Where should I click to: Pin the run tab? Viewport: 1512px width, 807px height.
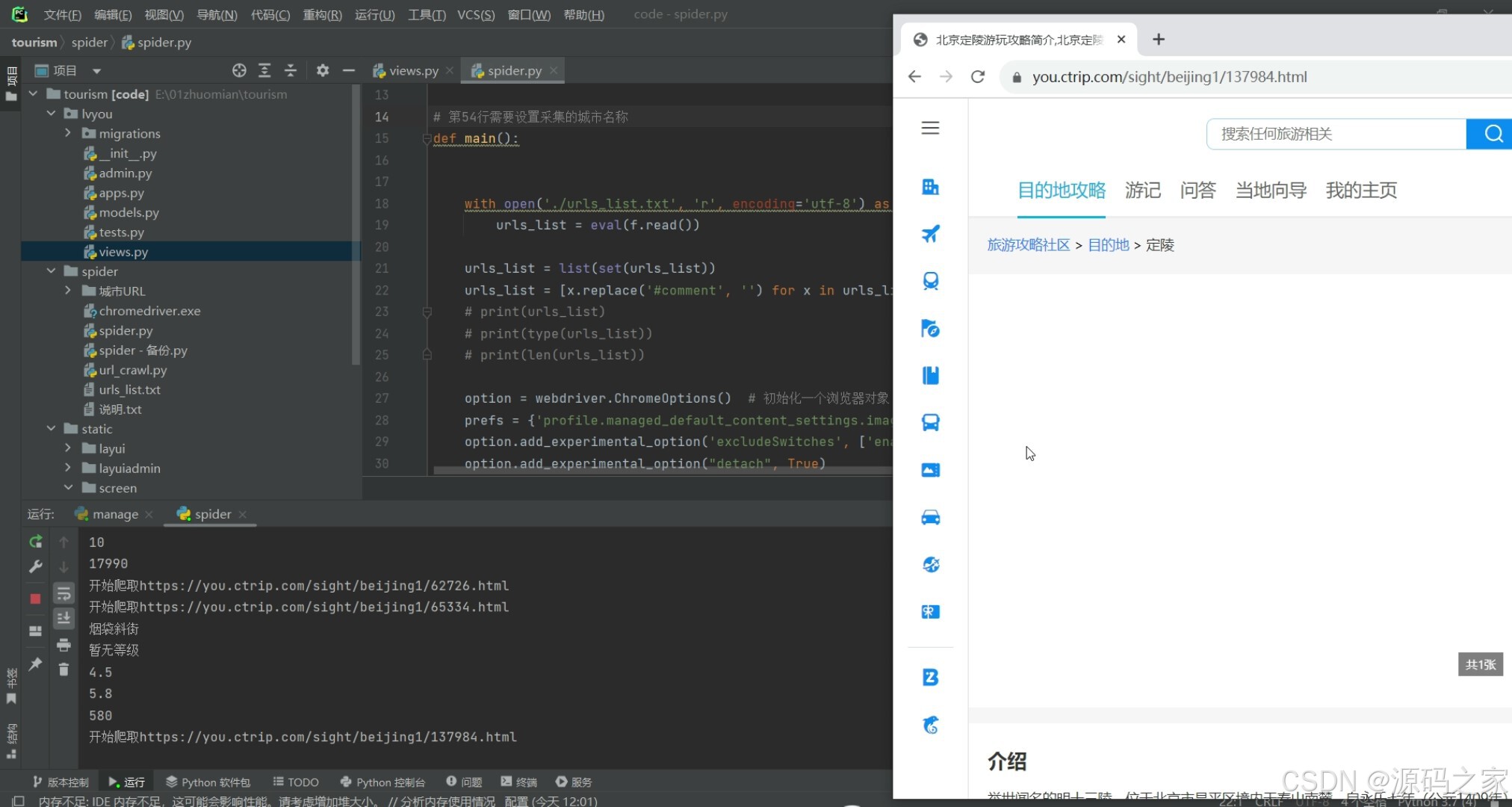coord(35,664)
